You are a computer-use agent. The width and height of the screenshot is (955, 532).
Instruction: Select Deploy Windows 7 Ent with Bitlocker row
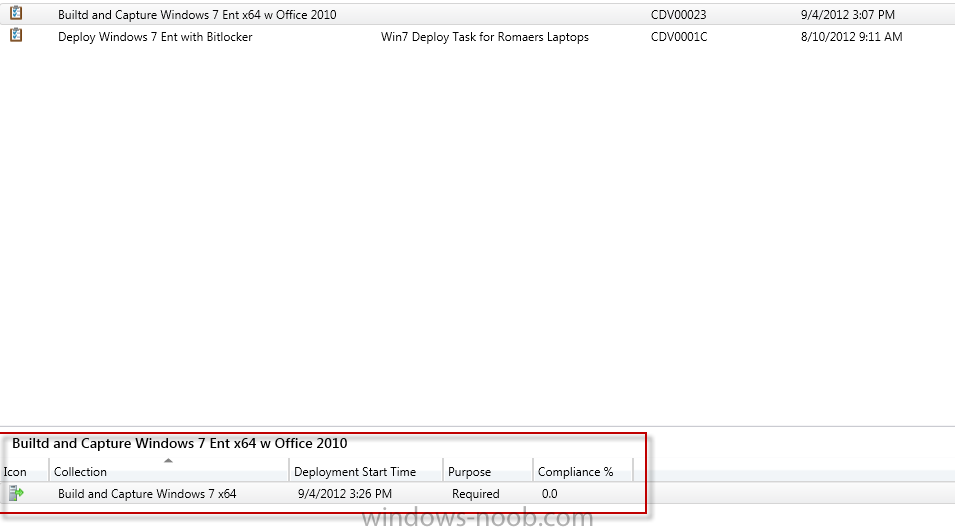[478, 37]
